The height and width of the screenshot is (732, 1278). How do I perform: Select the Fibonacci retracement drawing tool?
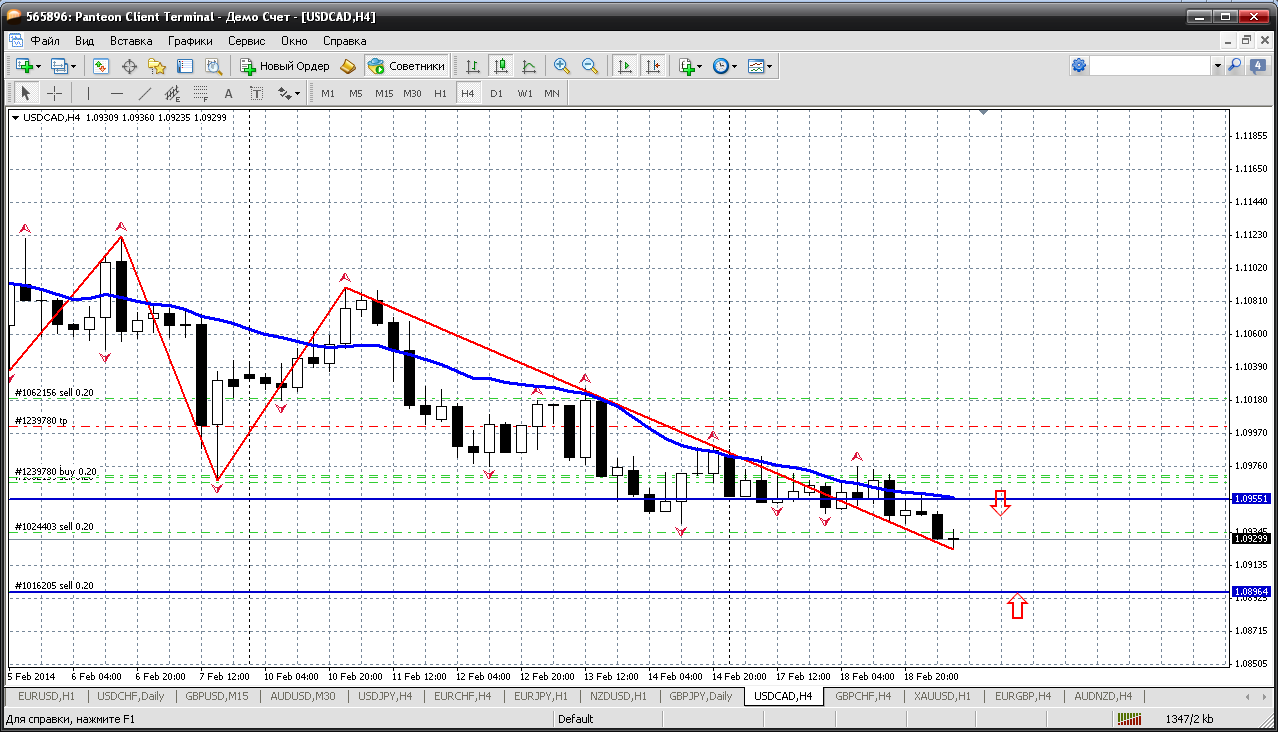pyautogui.click(x=200, y=93)
